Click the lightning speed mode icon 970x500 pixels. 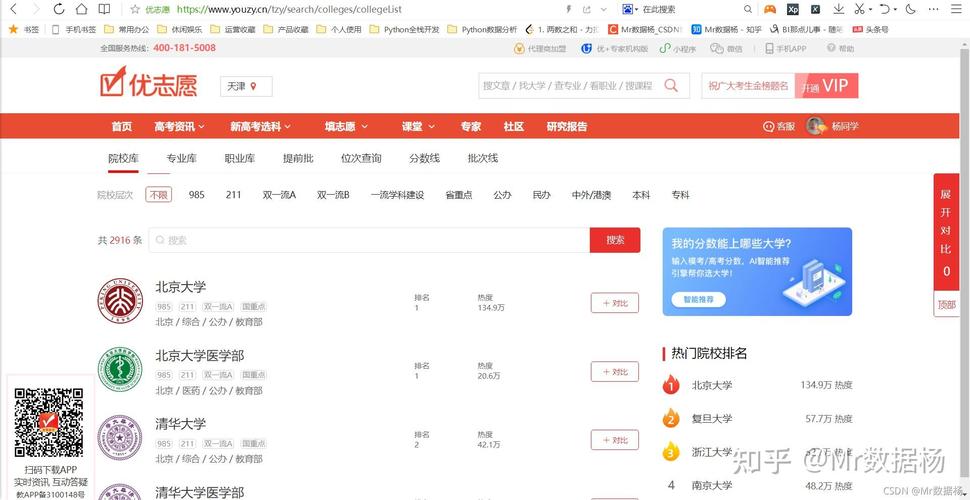coord(569,9)
